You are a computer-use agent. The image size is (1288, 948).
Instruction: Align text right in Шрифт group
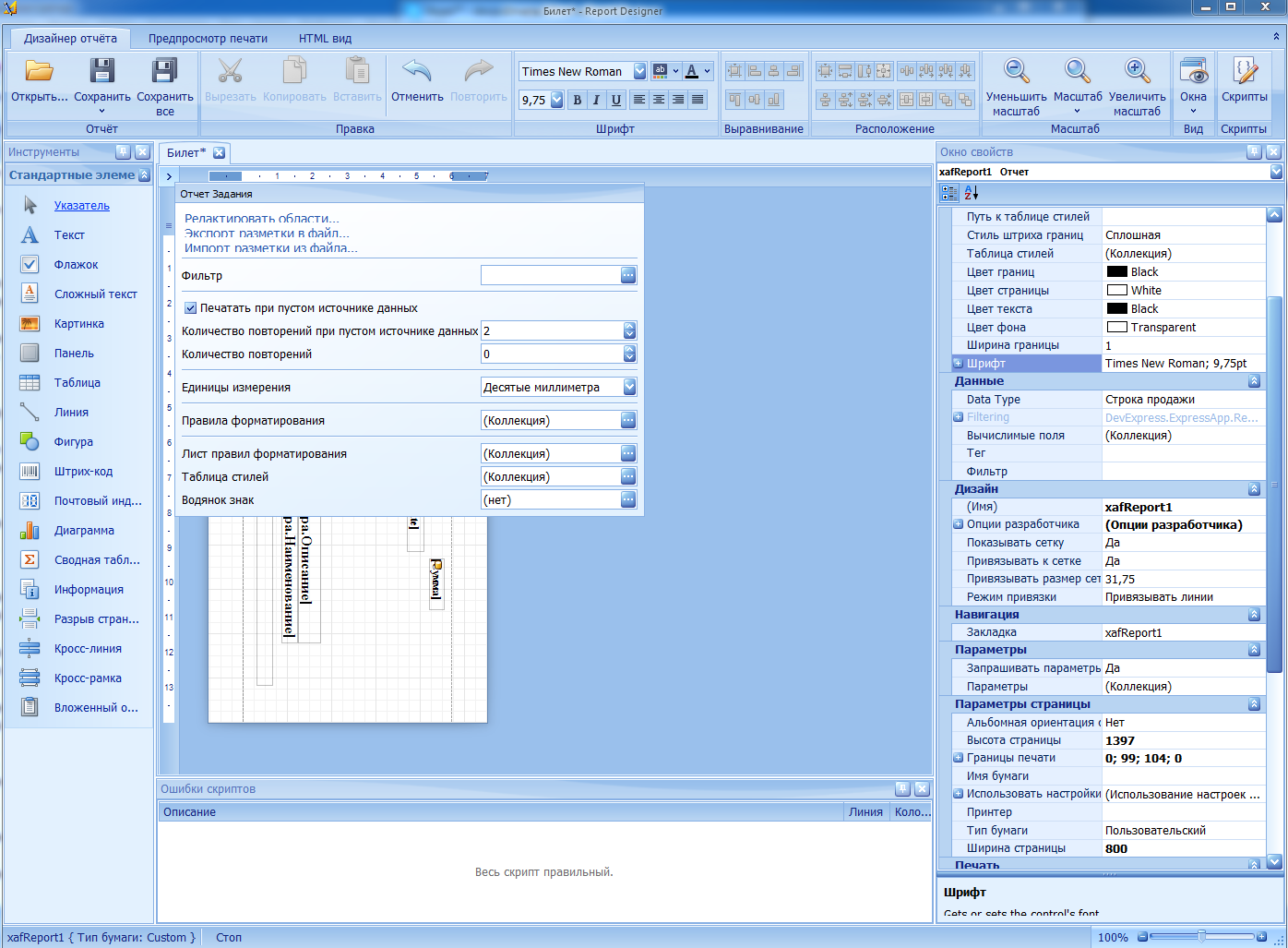click(678, 100)
